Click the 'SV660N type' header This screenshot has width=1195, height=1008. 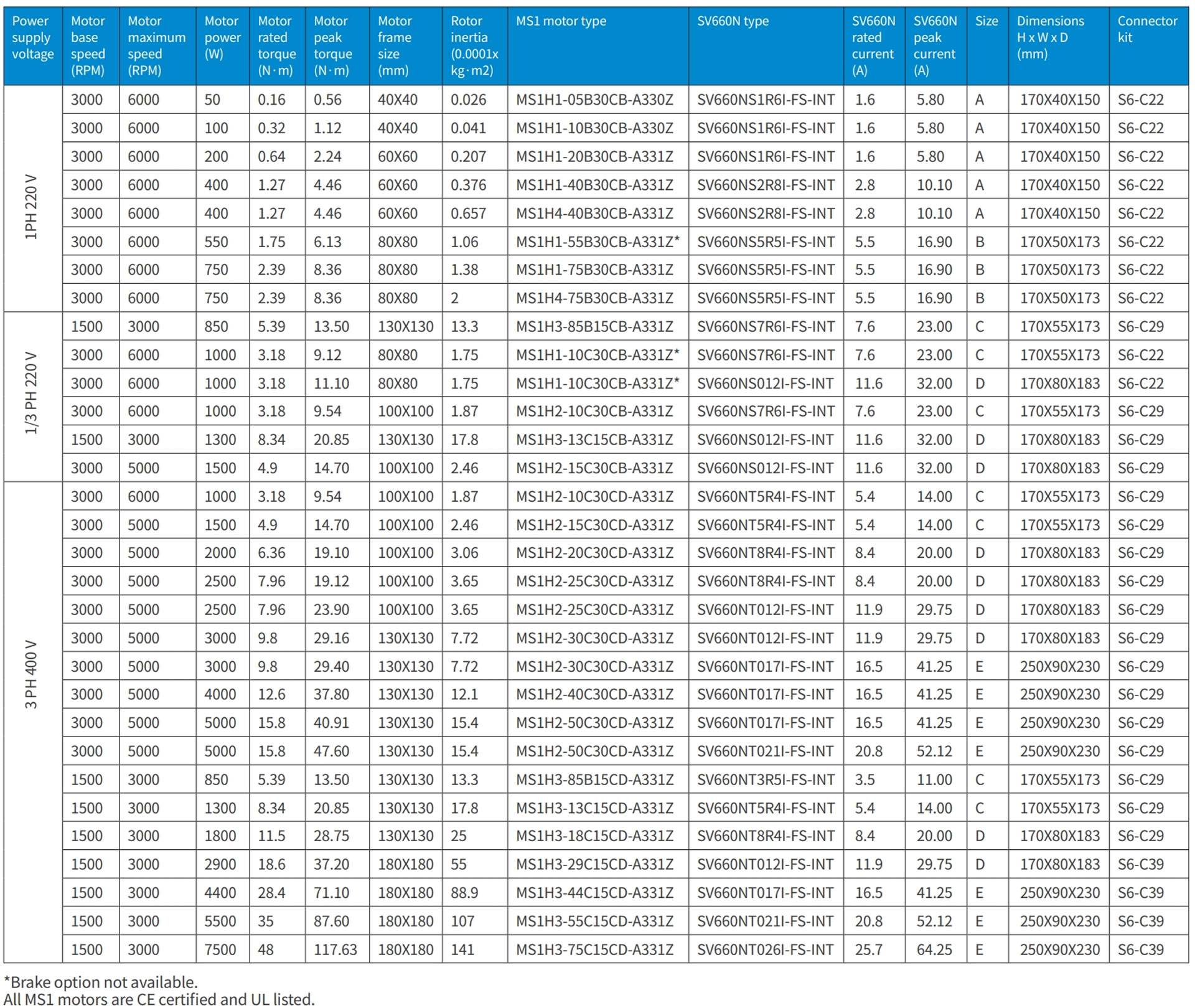tap(766, 45)
